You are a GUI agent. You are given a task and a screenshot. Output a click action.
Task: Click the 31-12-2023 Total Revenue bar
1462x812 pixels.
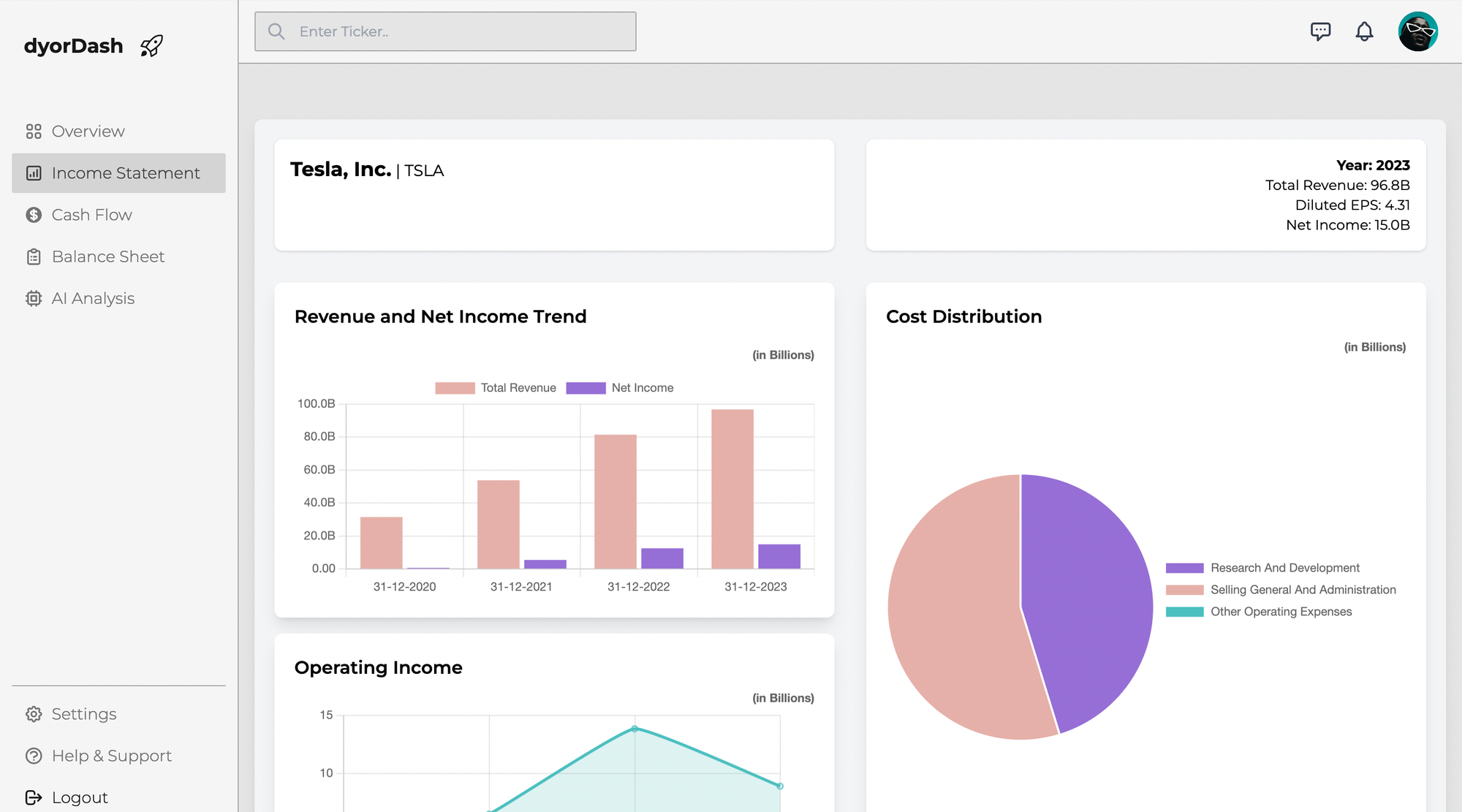tap(732, 489)
